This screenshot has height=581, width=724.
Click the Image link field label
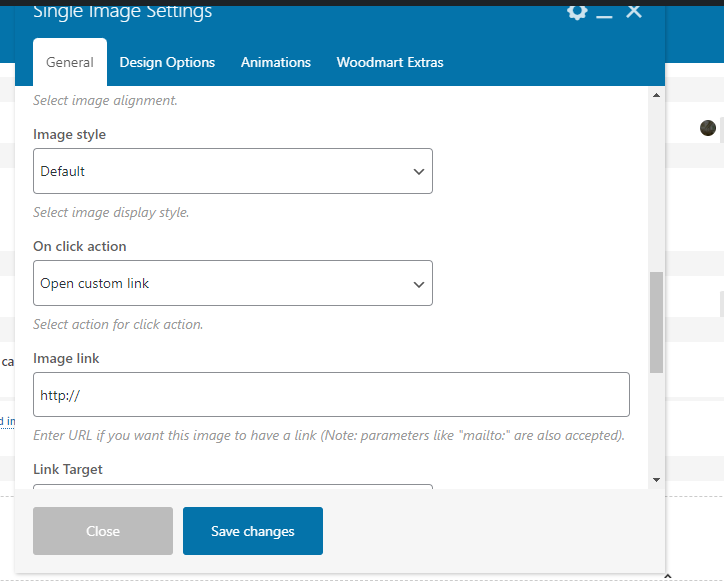click(66, 358)
